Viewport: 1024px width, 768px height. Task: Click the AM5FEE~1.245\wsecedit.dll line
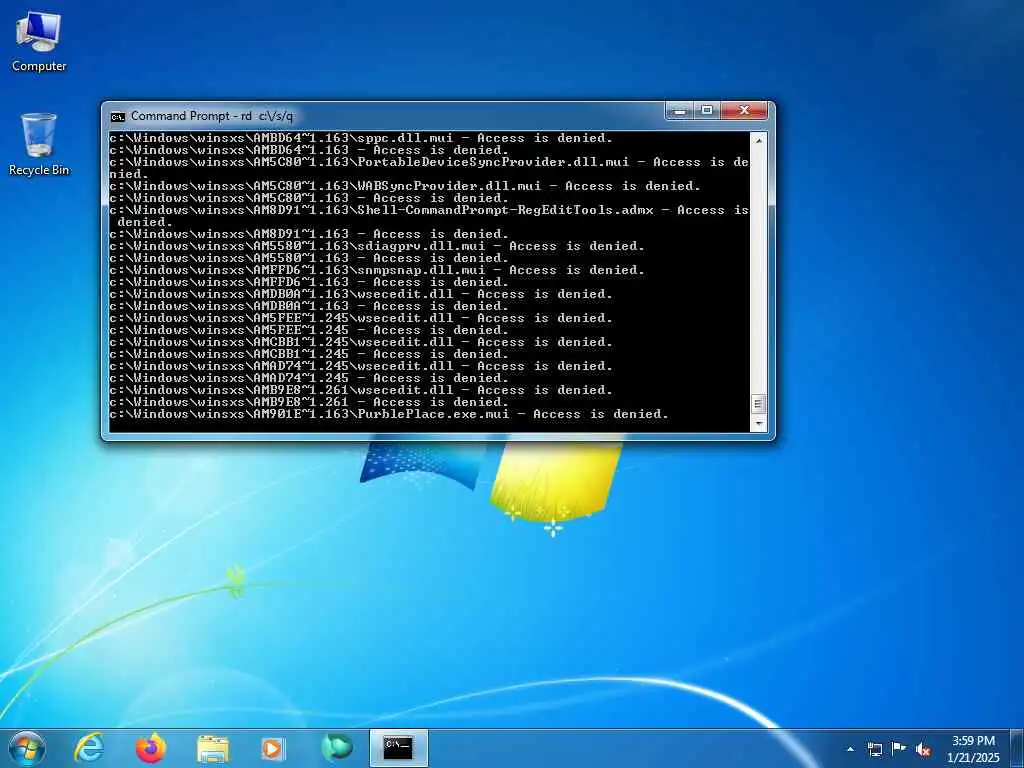point(361,318)
